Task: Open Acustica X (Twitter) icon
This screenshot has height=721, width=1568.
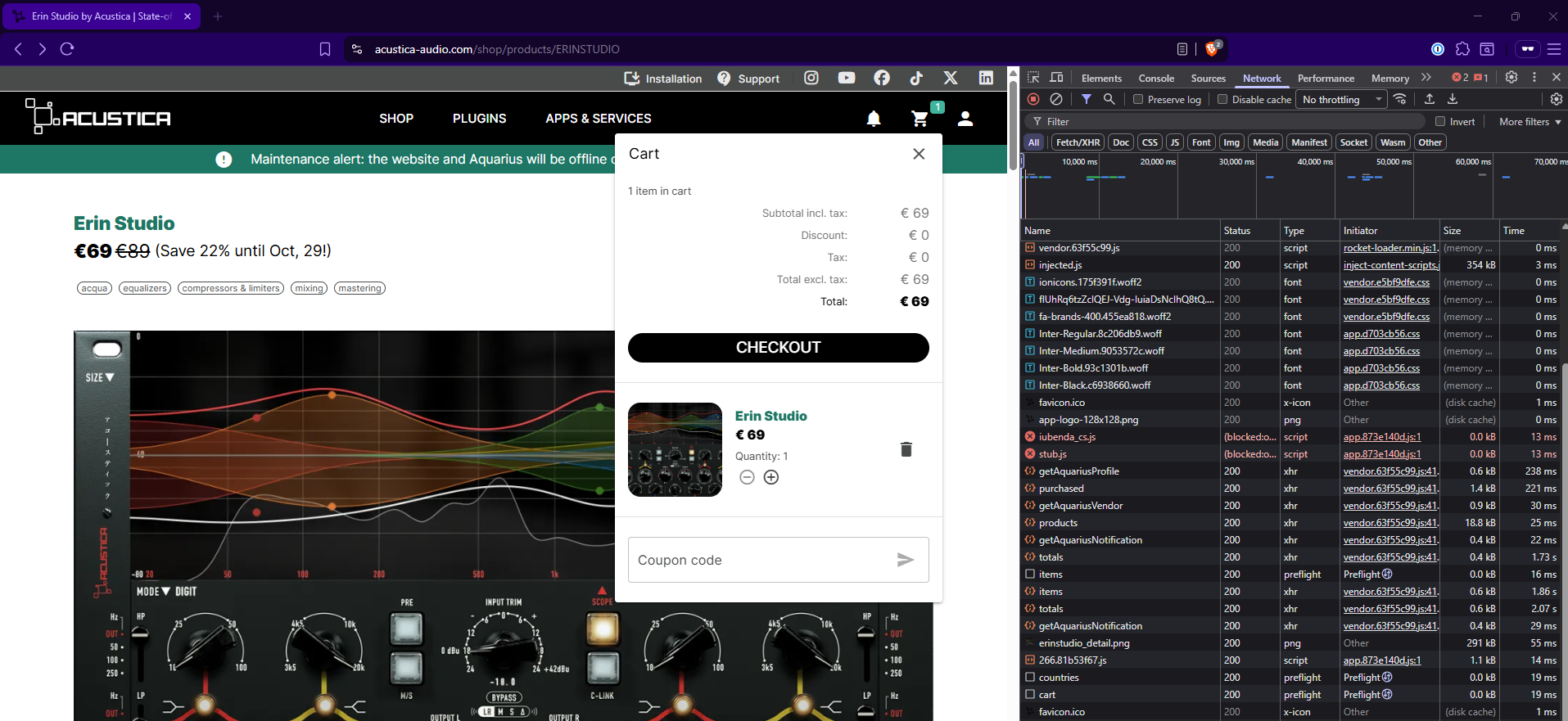Action: click(951, 78)
